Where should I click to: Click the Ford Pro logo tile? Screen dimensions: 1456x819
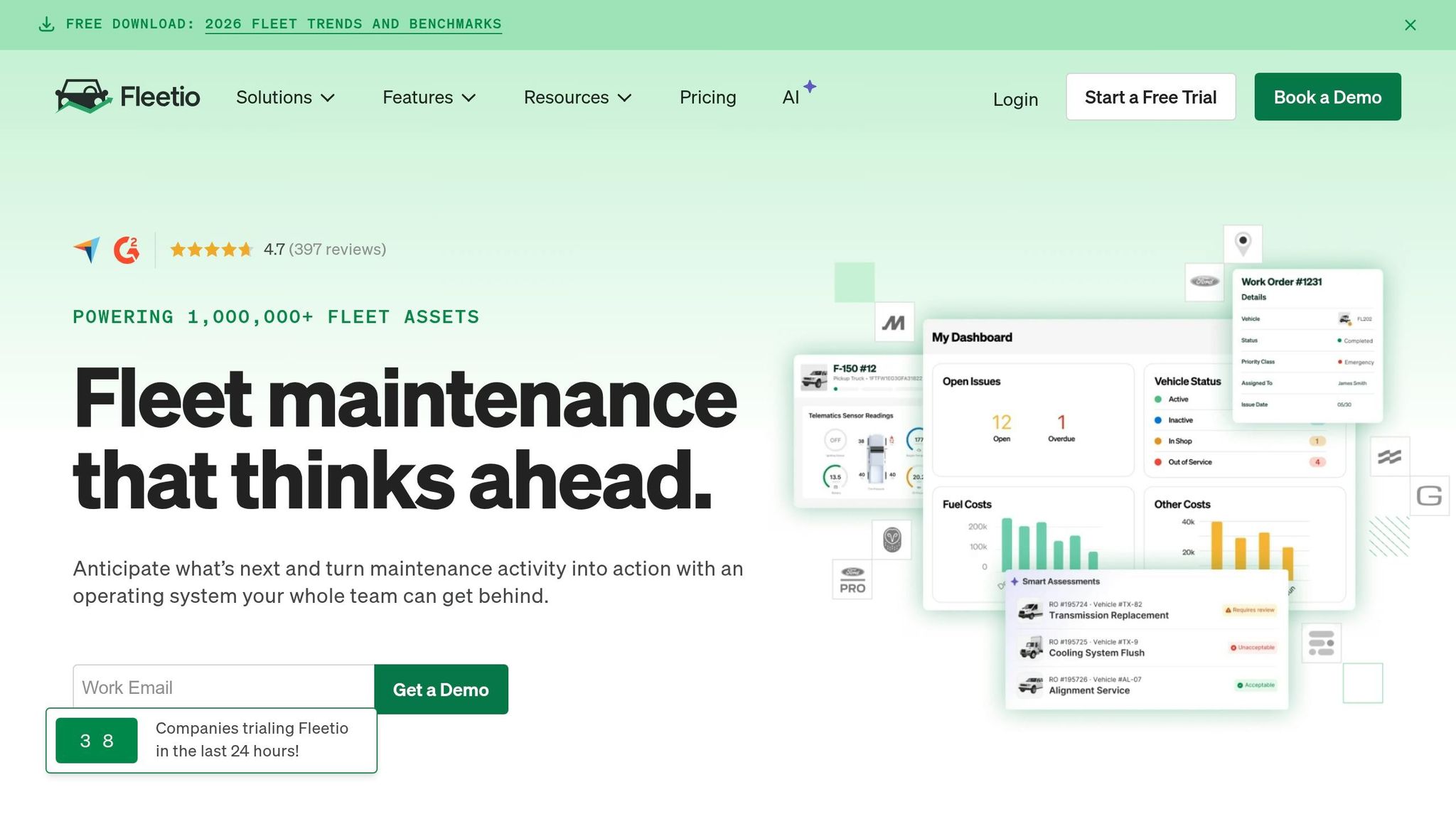click(852, 579)
